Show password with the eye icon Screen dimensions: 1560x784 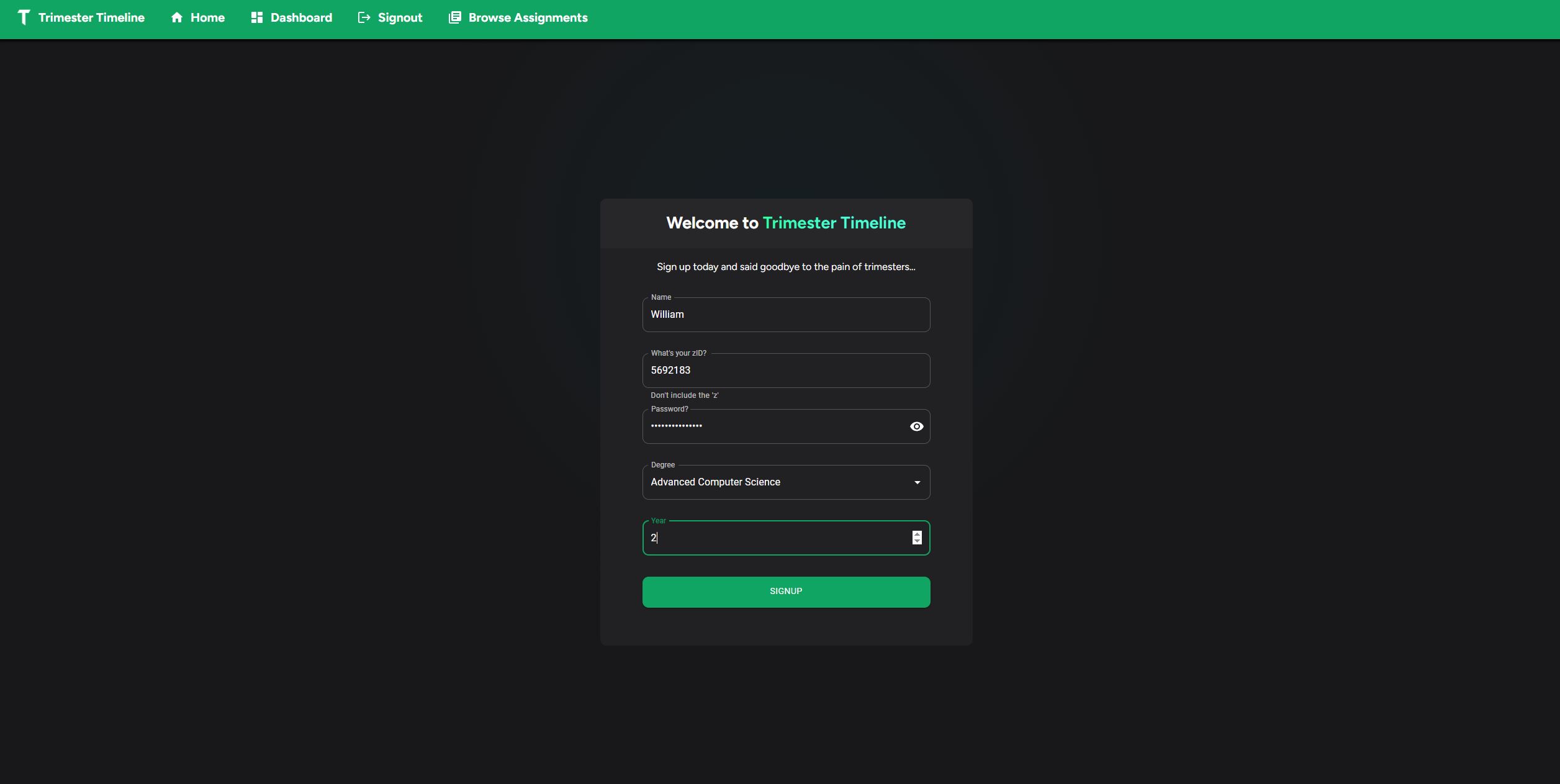point(916,426)
